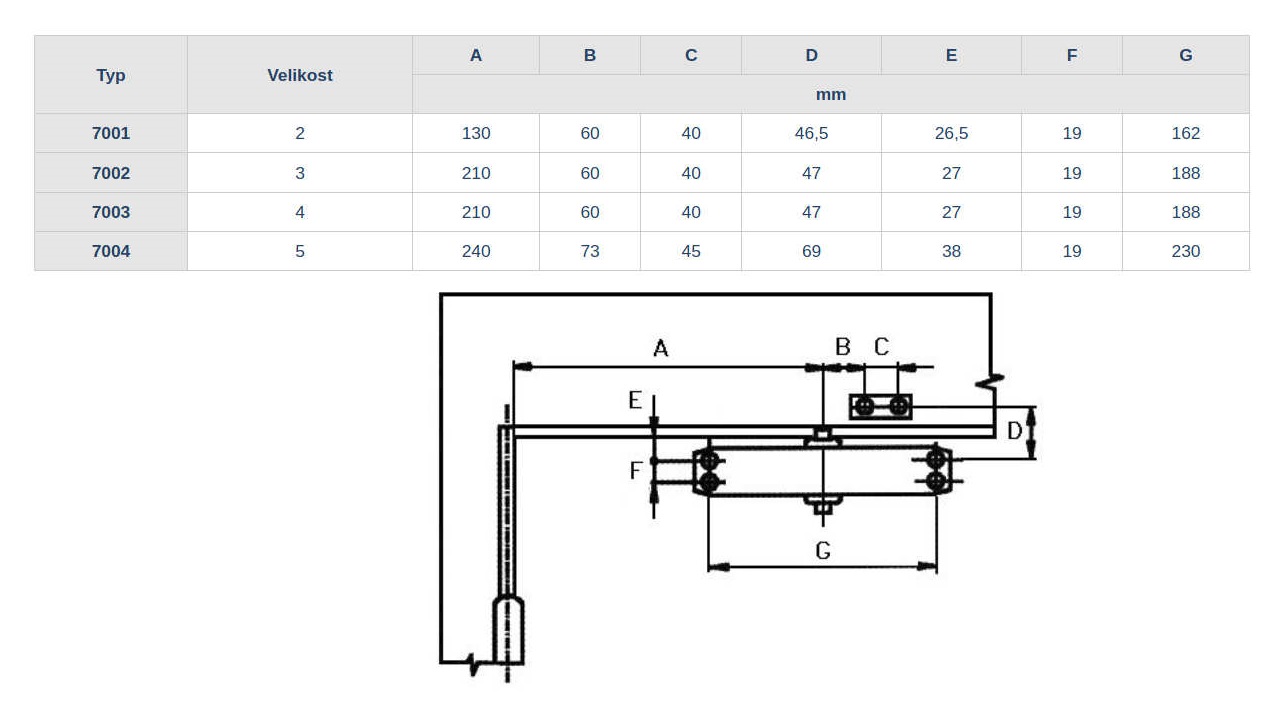
Task: Click the mm units header cell
Action: coord(830,94)
